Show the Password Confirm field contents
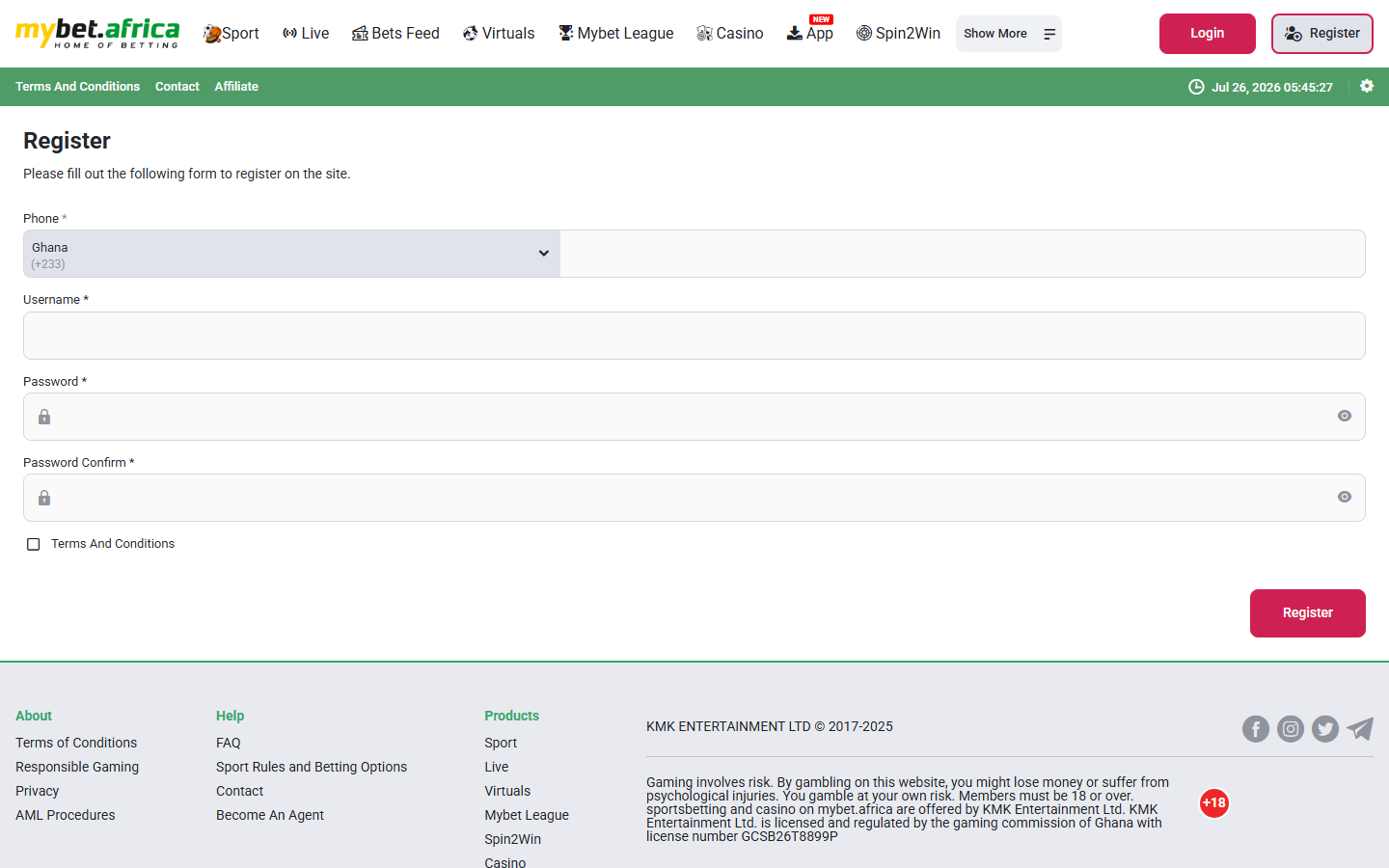Viewport: 1389px width, 868px height. coord(1345,497)
